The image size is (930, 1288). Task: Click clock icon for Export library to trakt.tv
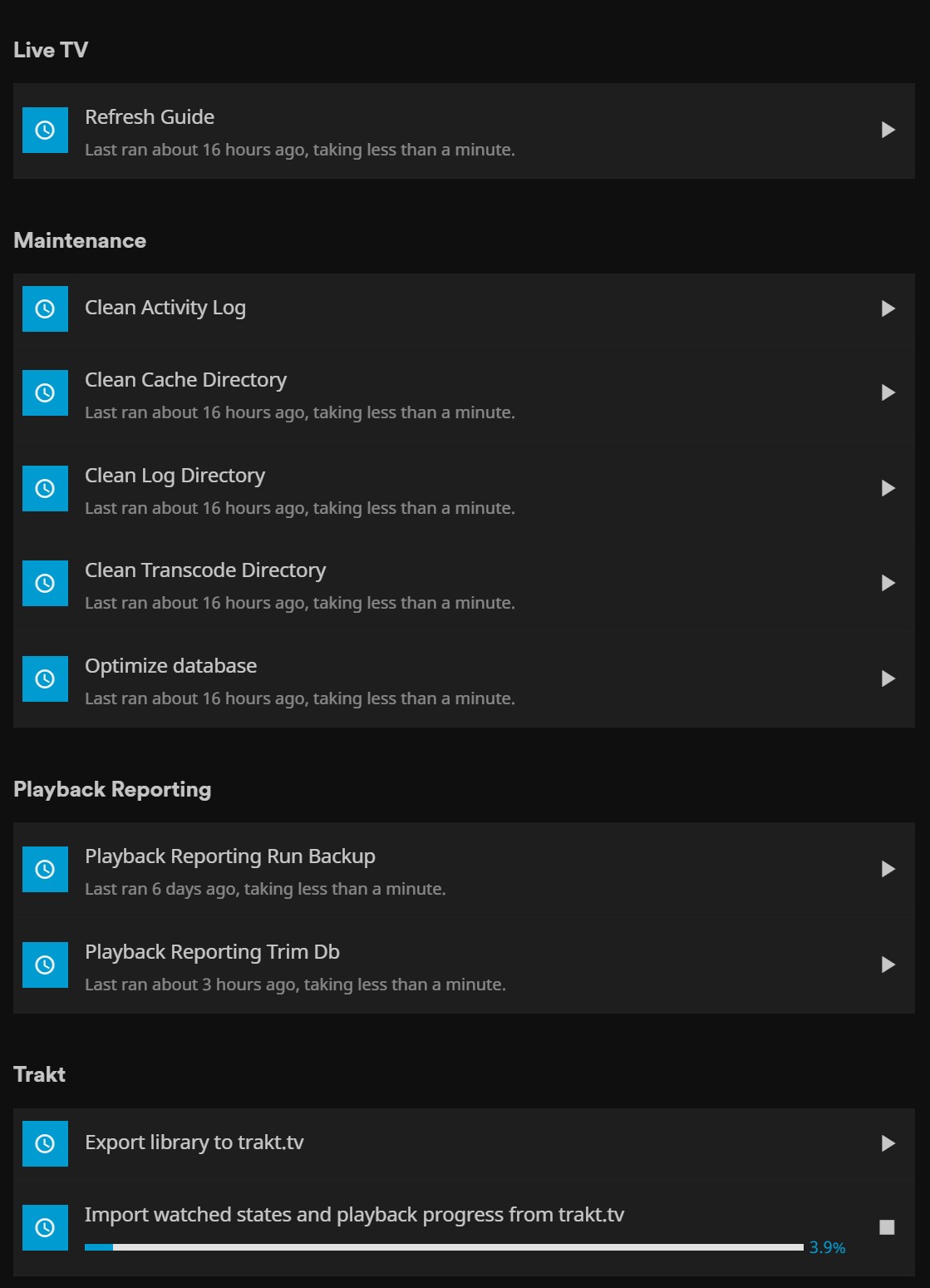click(x=45, y=1143)
